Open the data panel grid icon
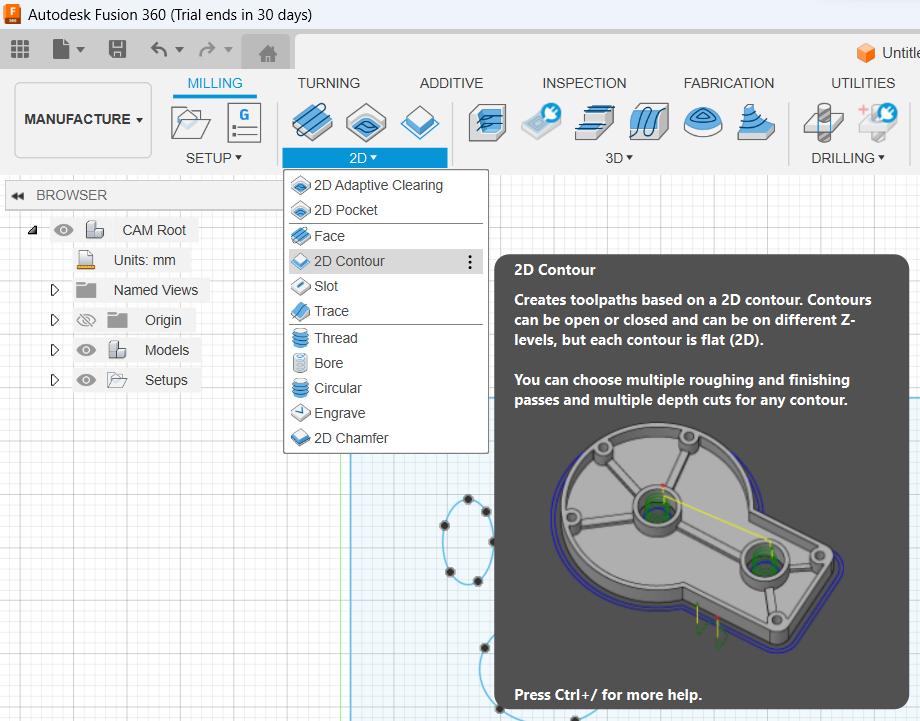 click(20, 49)
